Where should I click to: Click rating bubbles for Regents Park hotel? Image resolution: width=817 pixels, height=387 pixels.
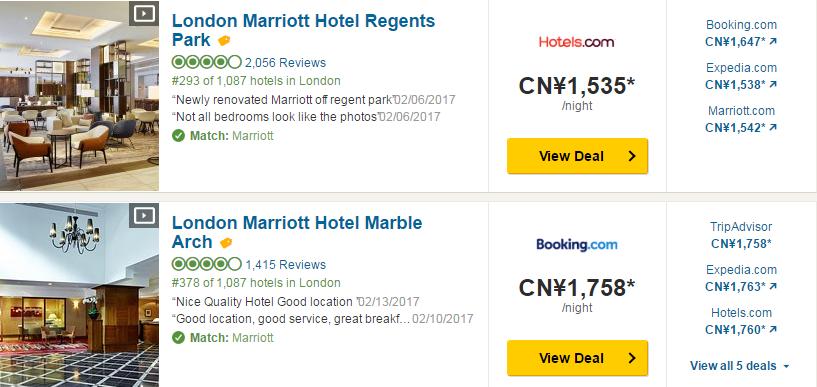coord(206,63)
